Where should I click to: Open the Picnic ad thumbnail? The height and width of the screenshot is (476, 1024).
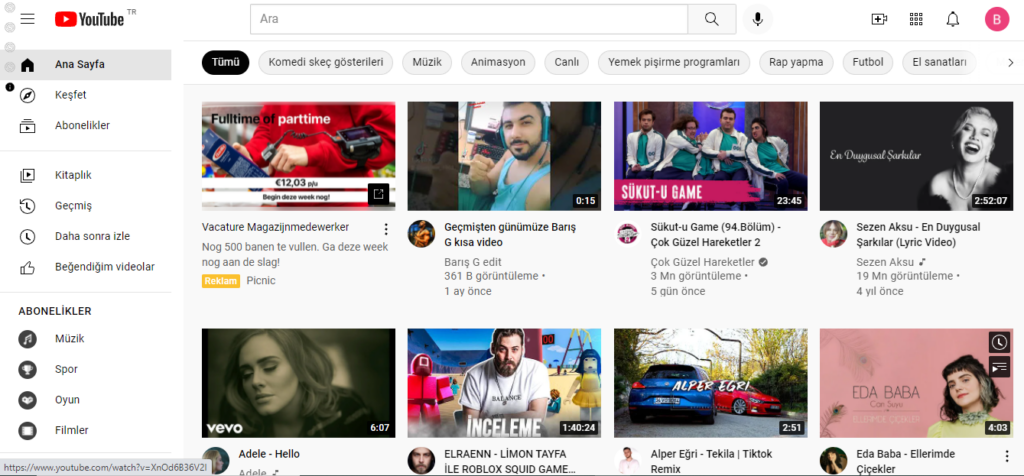pos(298,156)
